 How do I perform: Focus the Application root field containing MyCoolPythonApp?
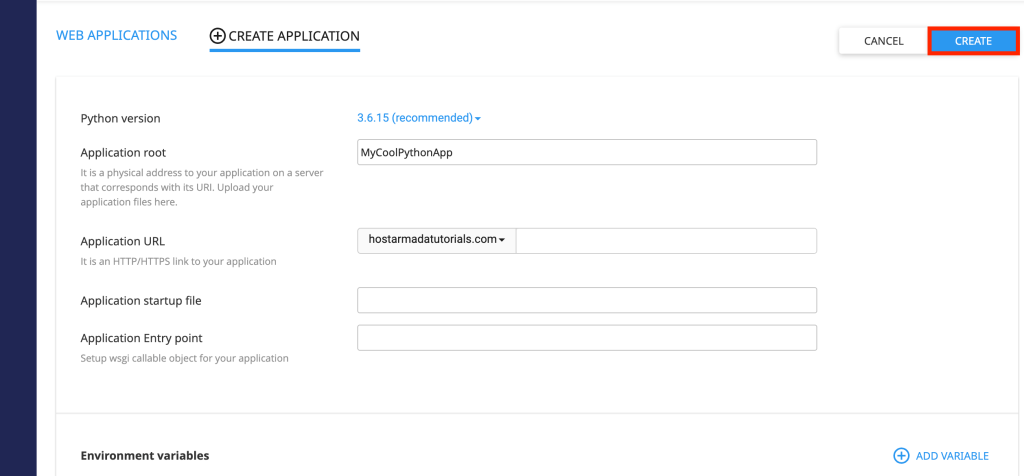[x=587, y=152]
